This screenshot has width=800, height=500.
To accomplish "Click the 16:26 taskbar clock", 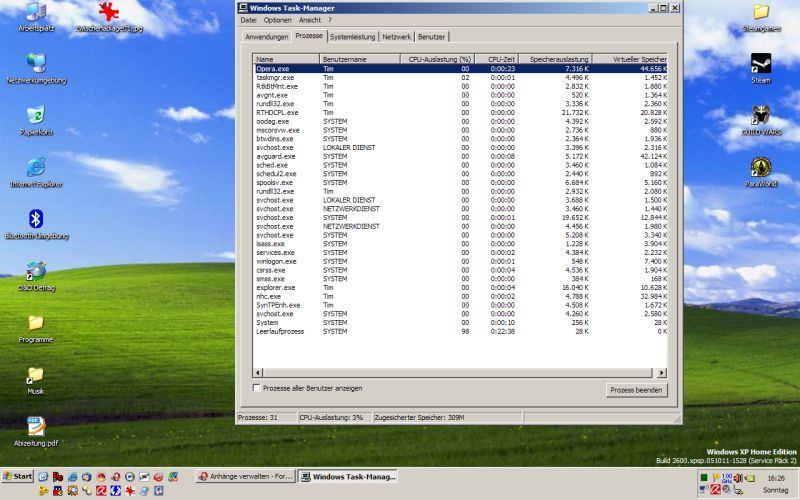I will point(776,478).
